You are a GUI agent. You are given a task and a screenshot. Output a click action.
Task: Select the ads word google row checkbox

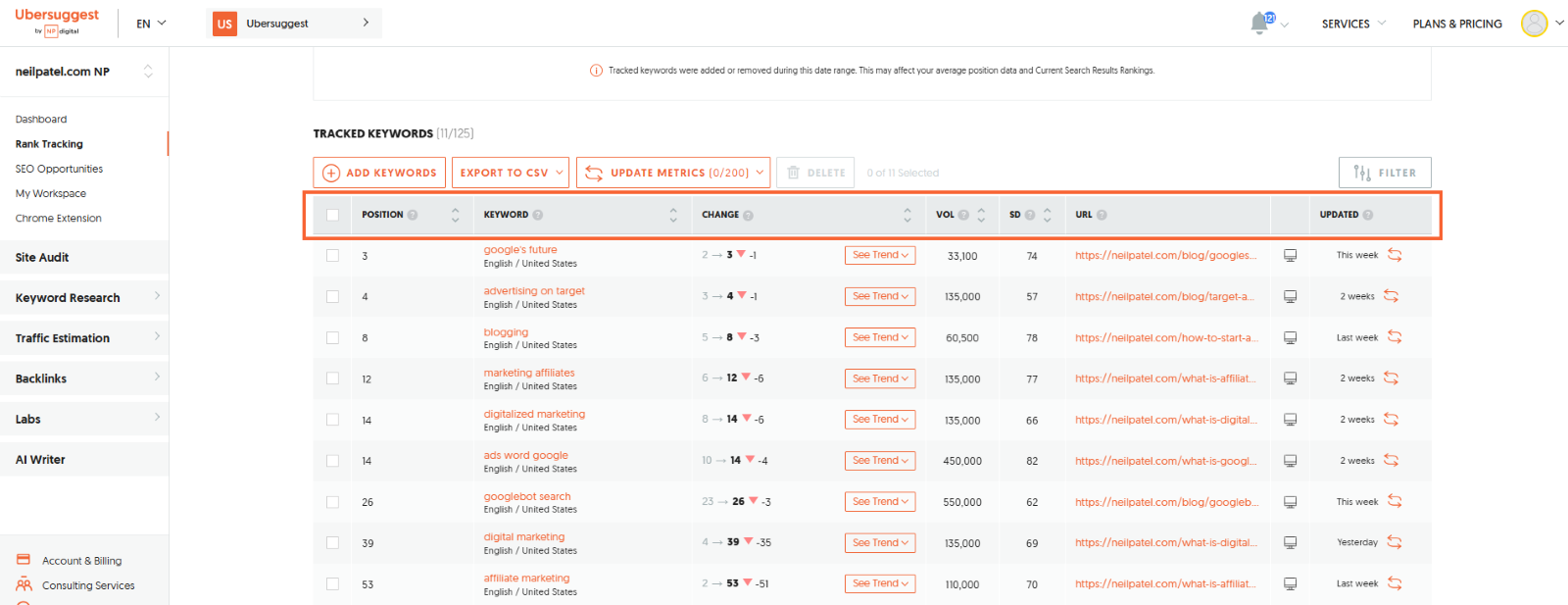tap(333, 461)
